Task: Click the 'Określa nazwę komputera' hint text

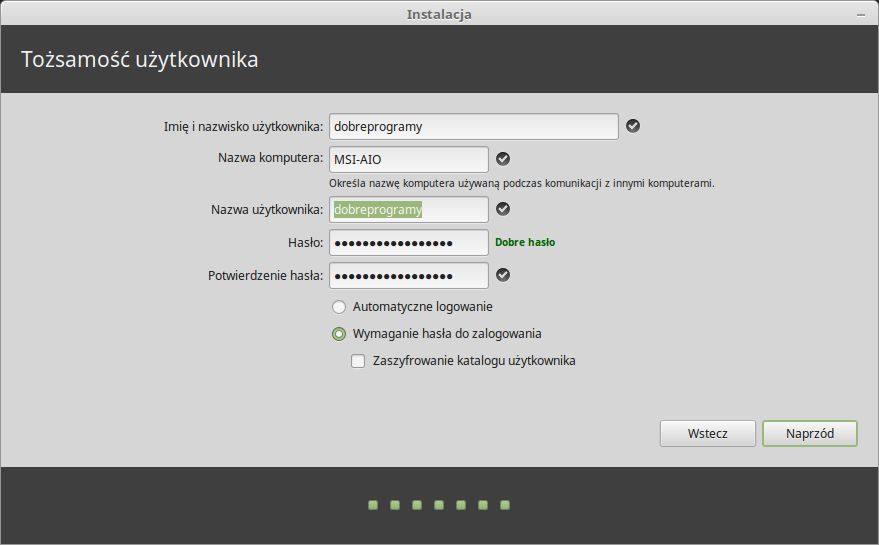Action: (x=521, y=183)
